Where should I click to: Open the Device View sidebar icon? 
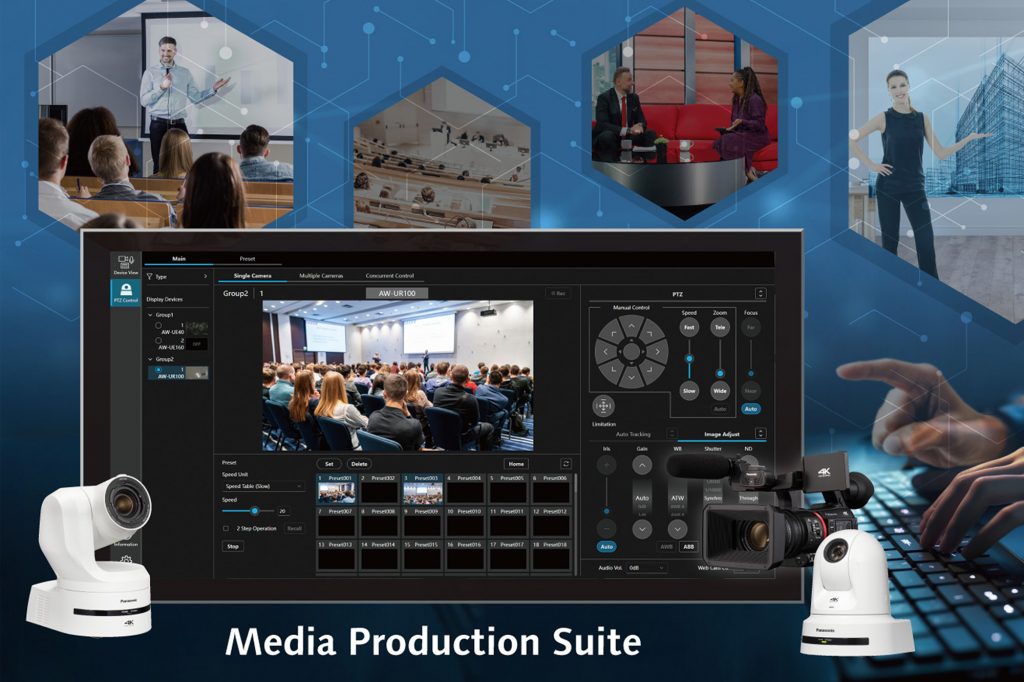click(125, 263)
